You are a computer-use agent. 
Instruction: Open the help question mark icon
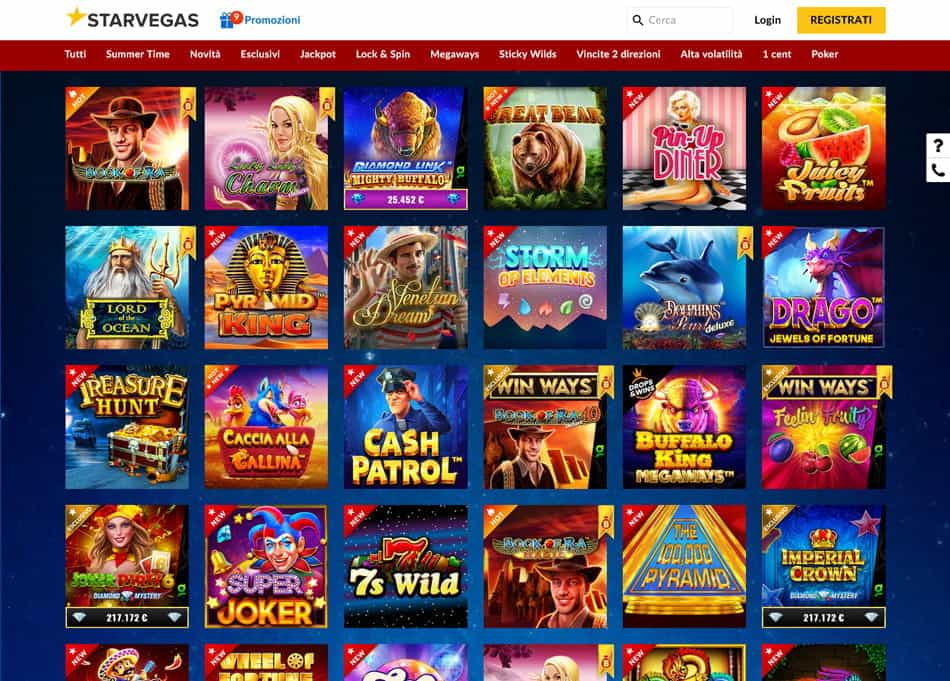938,145
